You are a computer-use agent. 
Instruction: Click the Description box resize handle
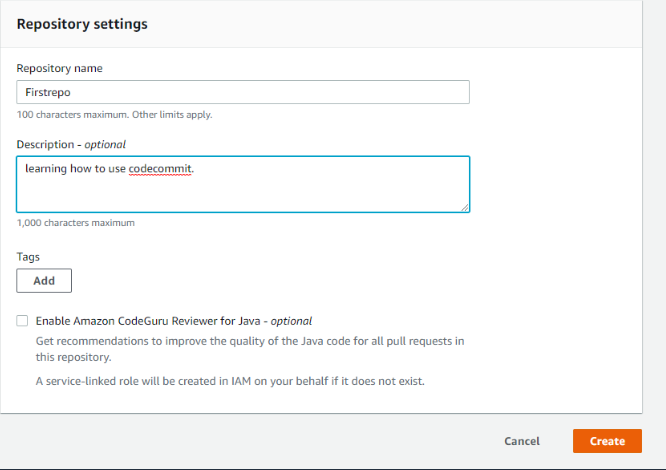click(465, 207)
